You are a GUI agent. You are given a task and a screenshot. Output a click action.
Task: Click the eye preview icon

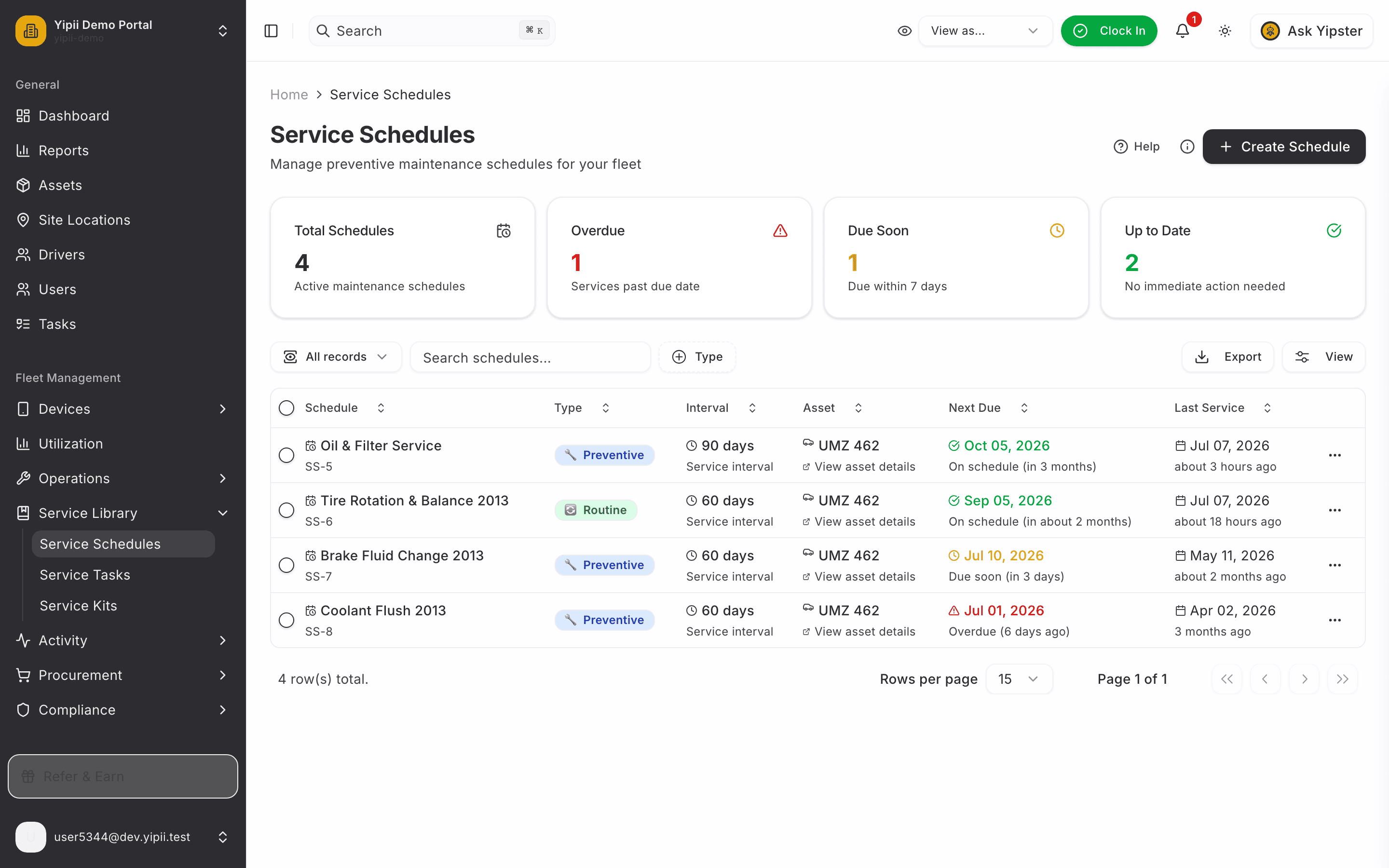tap(905, 31)
